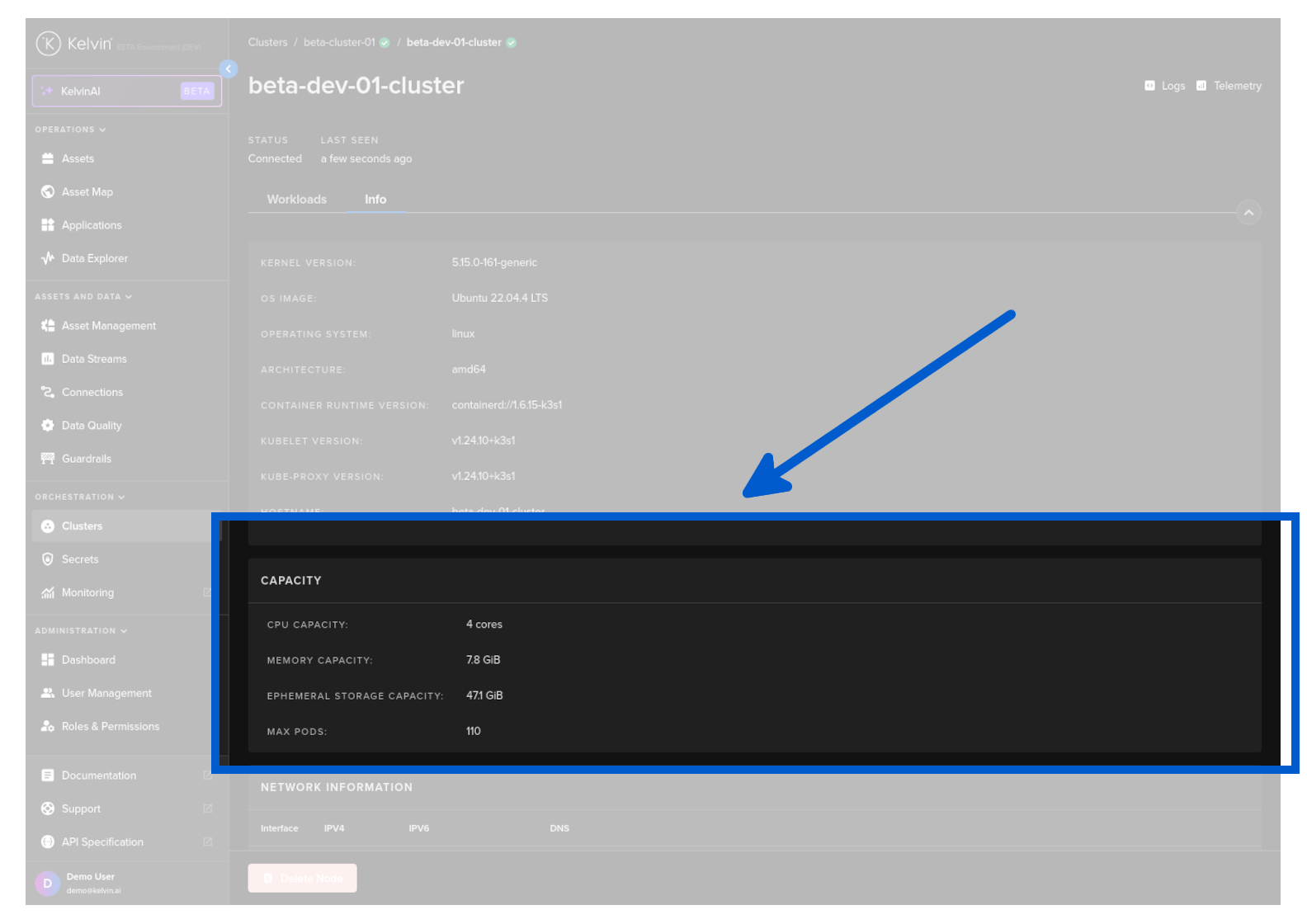Click the Data Quality gear icon

click(48, 426)
